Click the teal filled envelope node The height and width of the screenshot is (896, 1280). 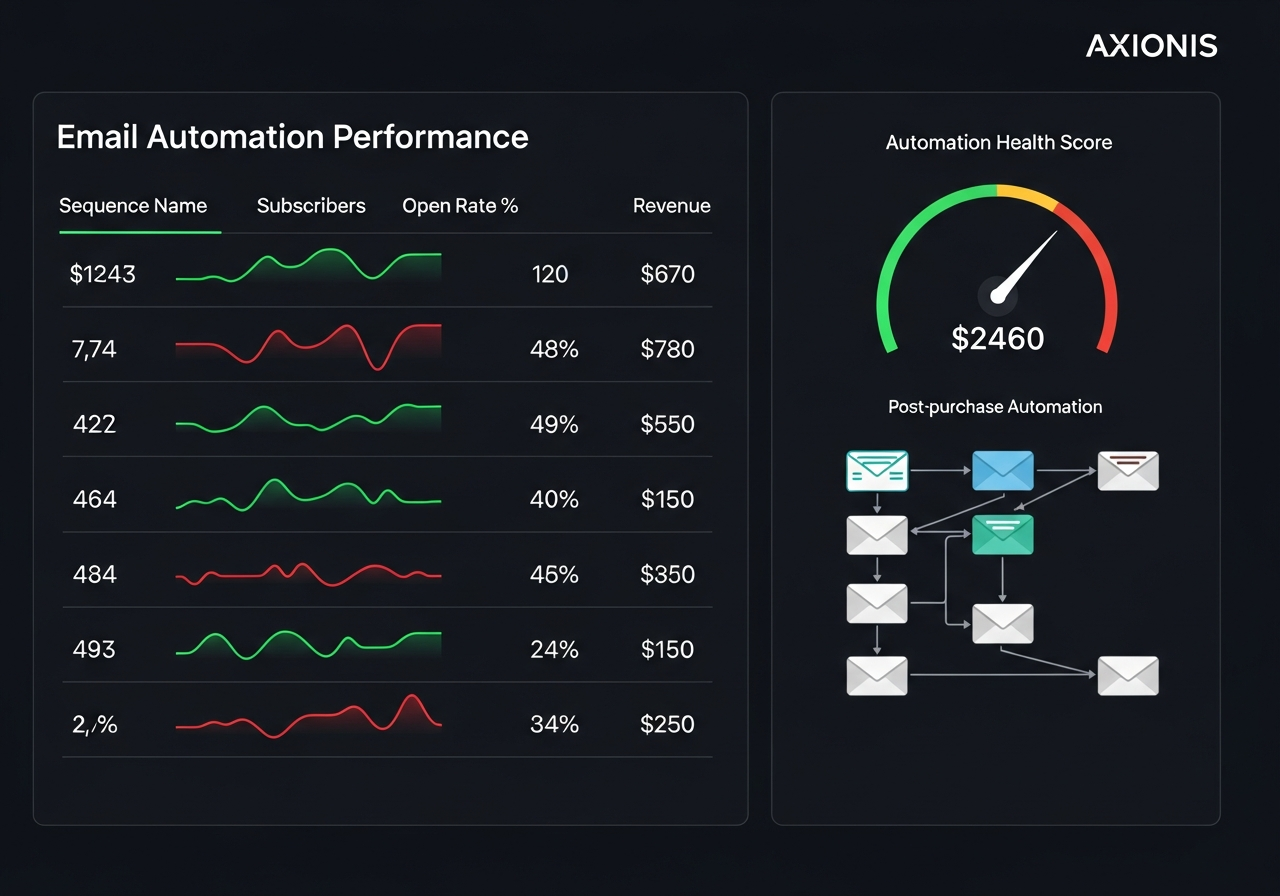click(1003, 535)
